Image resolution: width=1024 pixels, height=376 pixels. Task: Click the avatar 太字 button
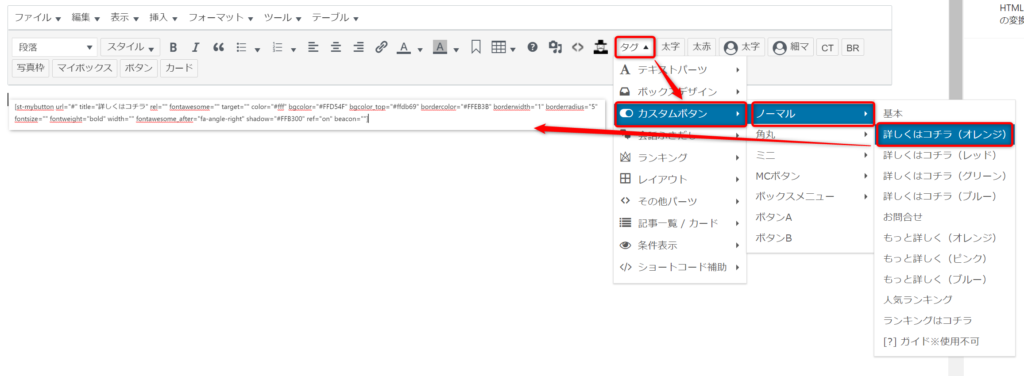pos(743,47)
